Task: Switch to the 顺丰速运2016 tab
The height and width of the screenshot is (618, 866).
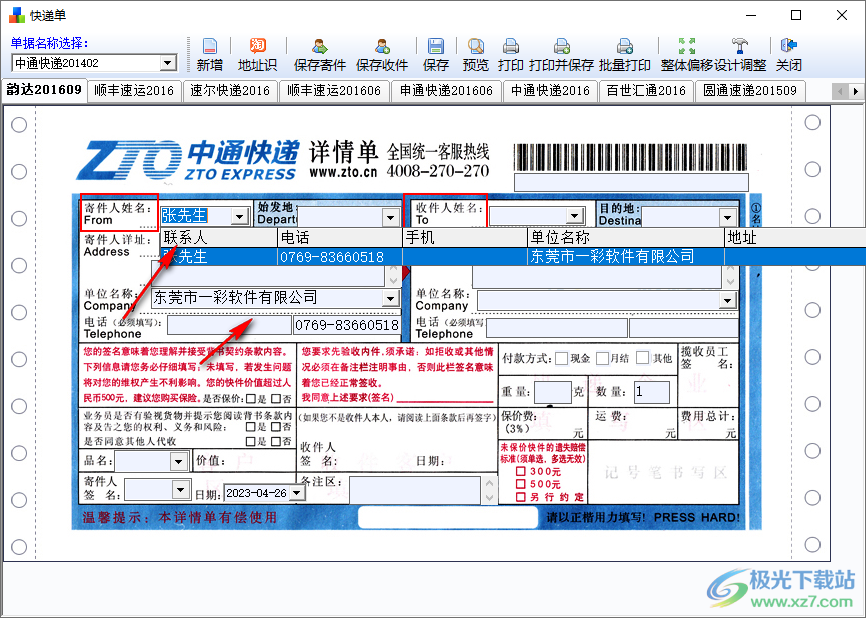Action: (134, 90)
